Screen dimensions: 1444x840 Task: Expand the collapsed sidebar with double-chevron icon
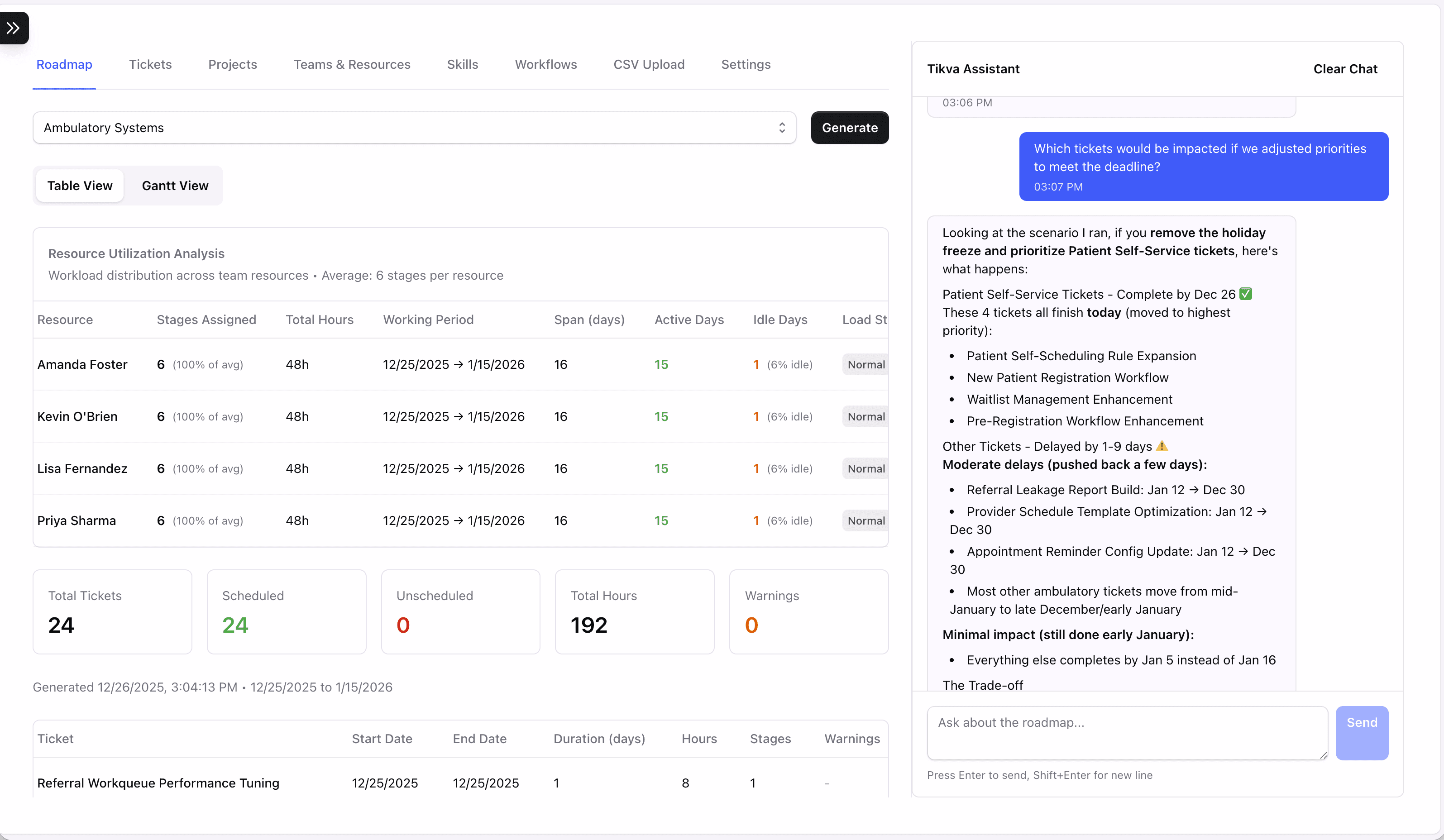click(14, 28)
